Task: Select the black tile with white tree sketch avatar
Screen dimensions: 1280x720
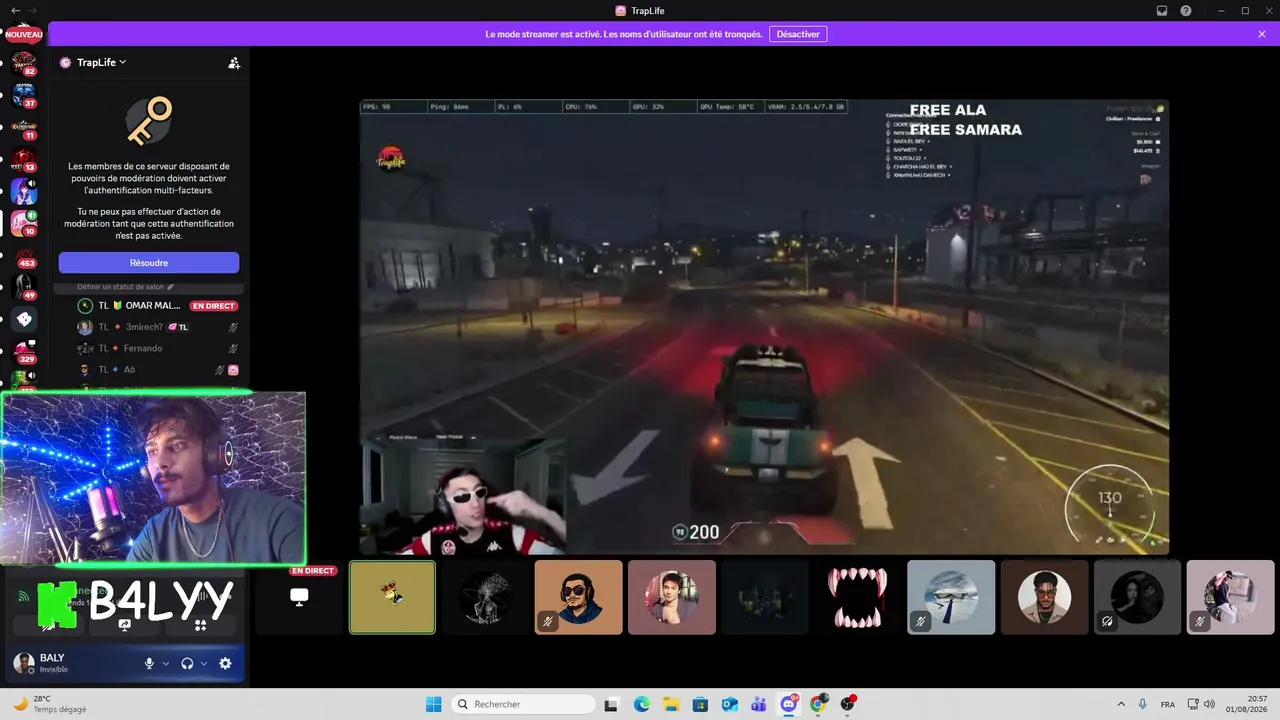Action: (x=485, y=597)
